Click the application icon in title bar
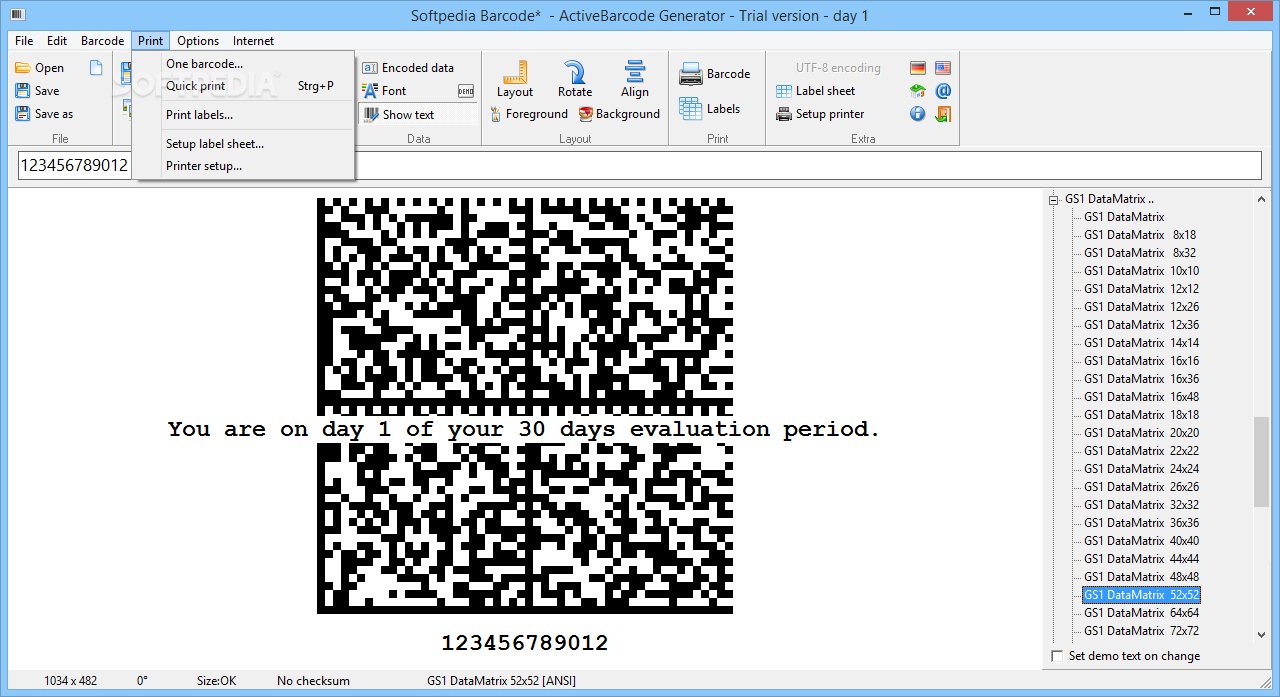The height and width of the screenshot is (697, 1280). tap(17, 15)
